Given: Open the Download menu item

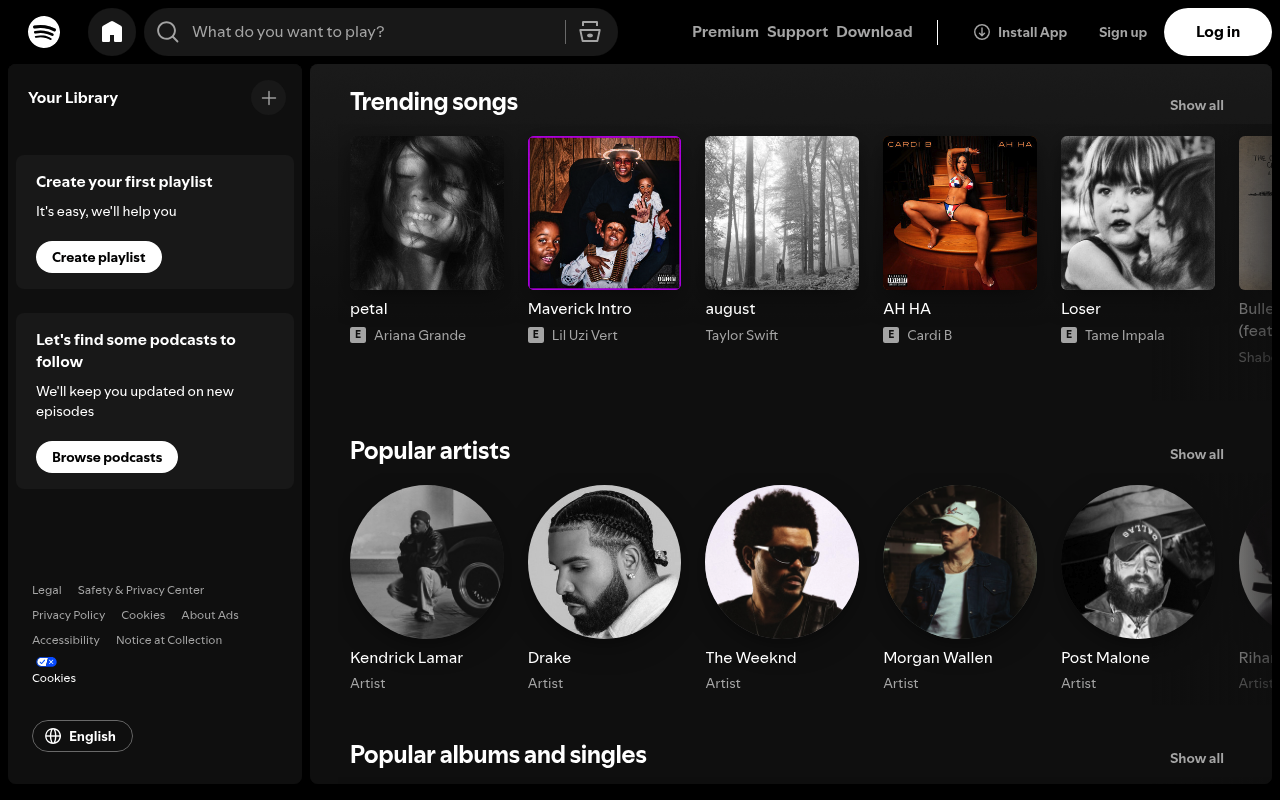Looking at the screenshot, I should [874, 32].
